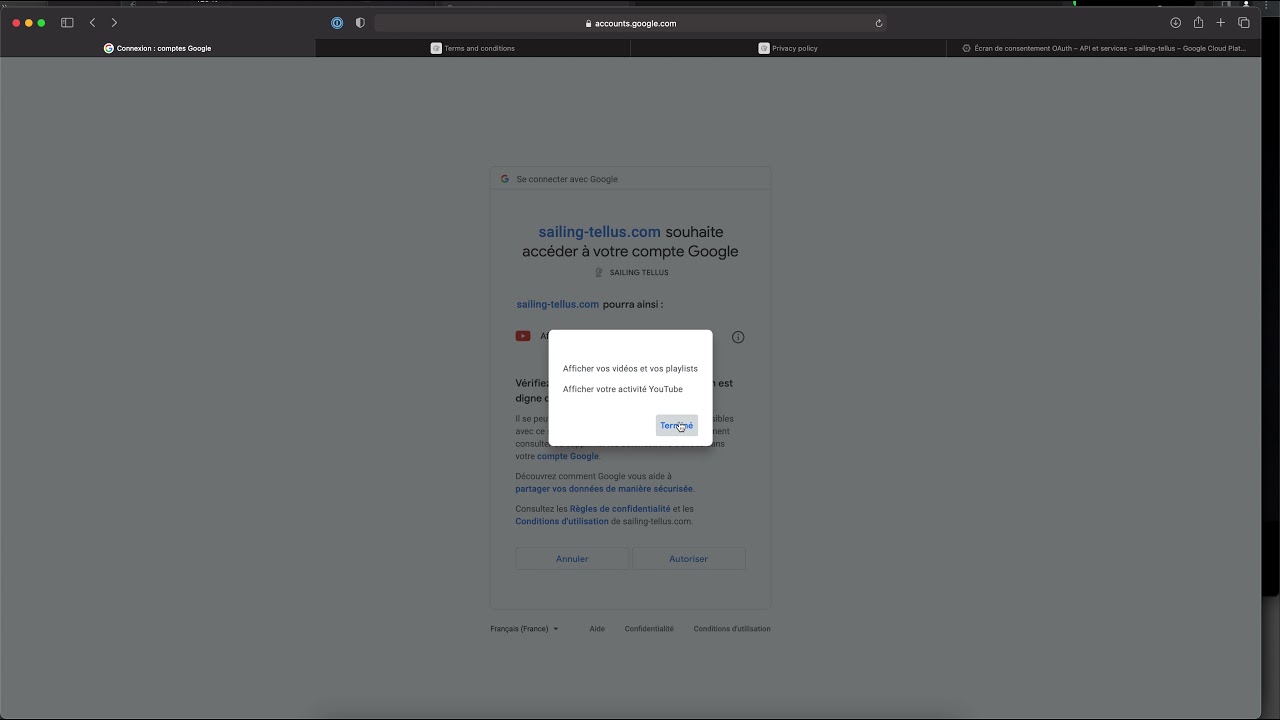Click the green fullscreen window button
The image size is (1280, 720).
point(41,23)
